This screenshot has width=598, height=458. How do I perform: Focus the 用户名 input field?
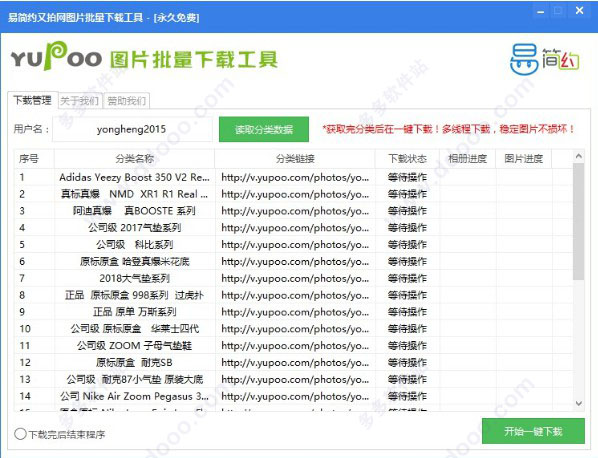(x=132, y=129)
